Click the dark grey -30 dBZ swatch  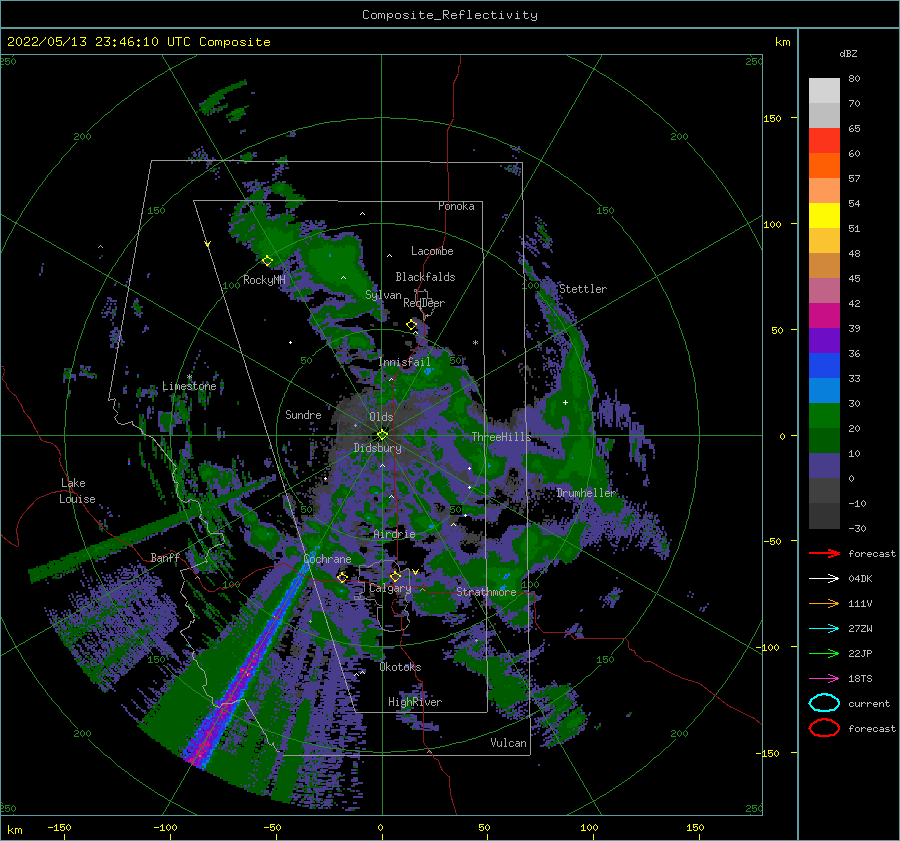(x=824, y=516)
